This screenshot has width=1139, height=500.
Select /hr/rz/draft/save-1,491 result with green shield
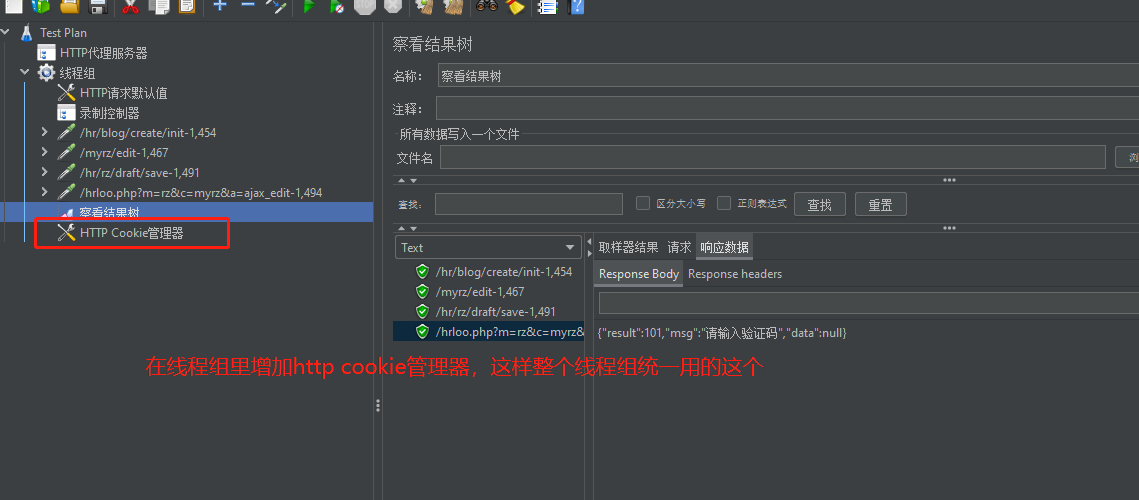pos(485,311)
